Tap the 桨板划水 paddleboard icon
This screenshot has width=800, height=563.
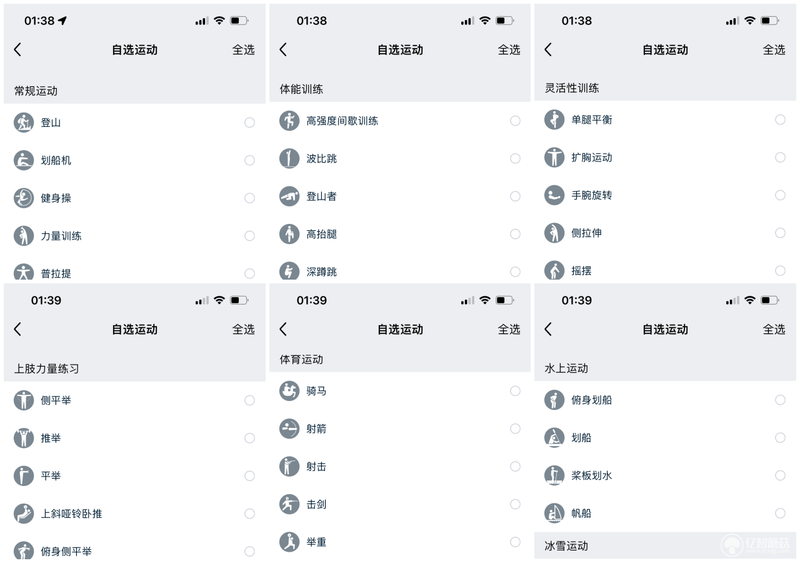pyautogui.click(x=554, y=475)
